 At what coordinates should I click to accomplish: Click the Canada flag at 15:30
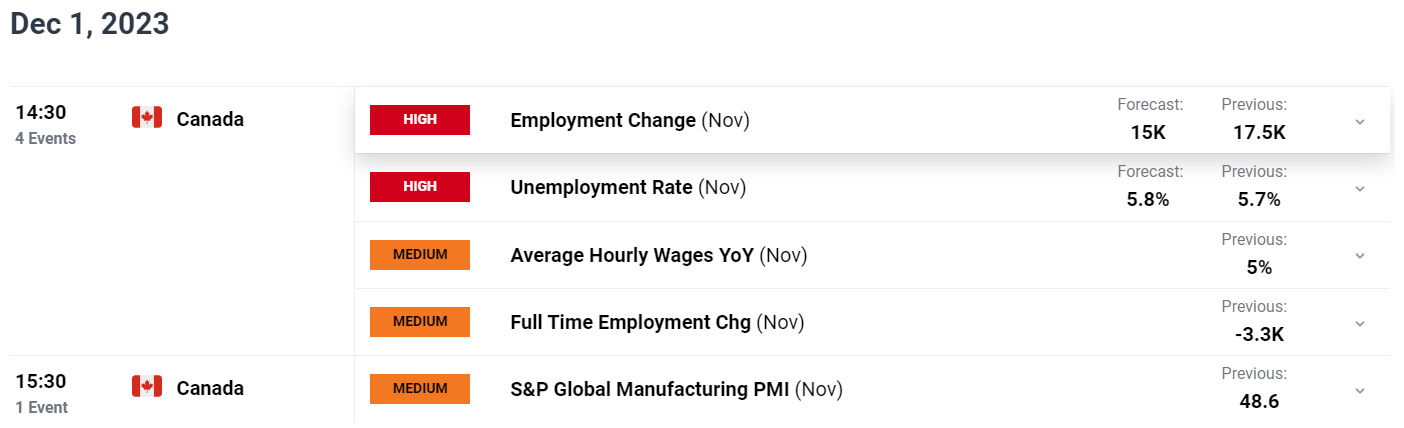click(147, 387)
